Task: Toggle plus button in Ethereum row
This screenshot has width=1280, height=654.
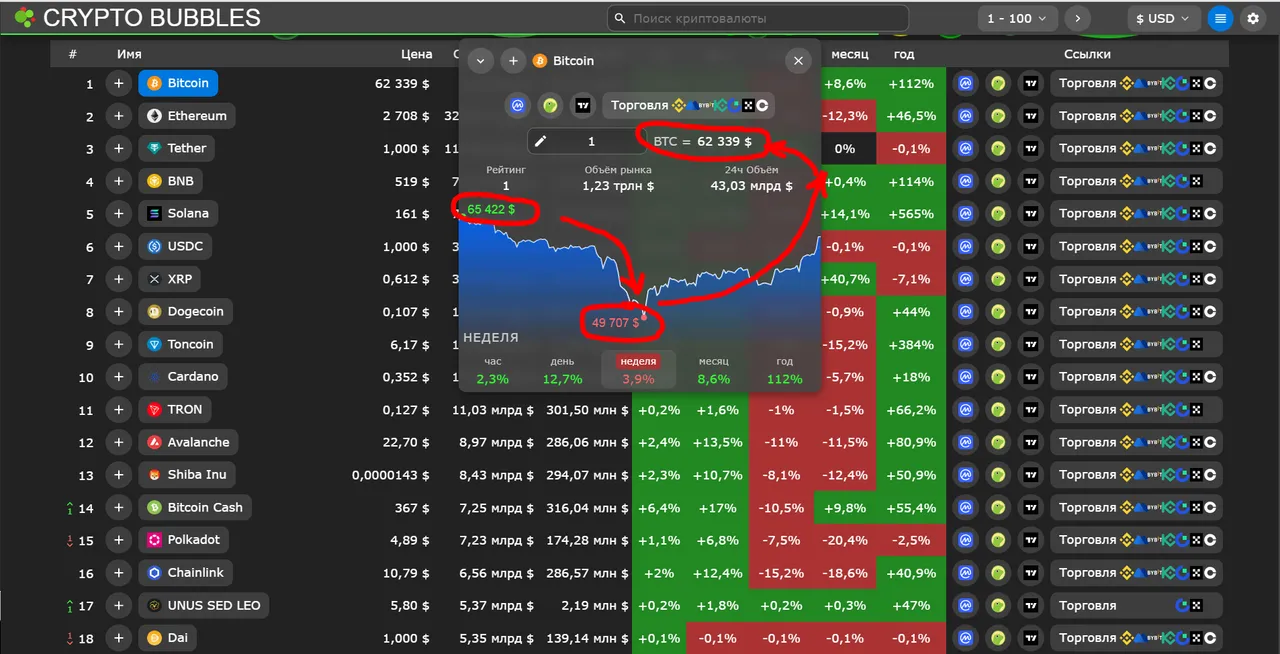Action: pyautogui.click(x=119, y=116)
